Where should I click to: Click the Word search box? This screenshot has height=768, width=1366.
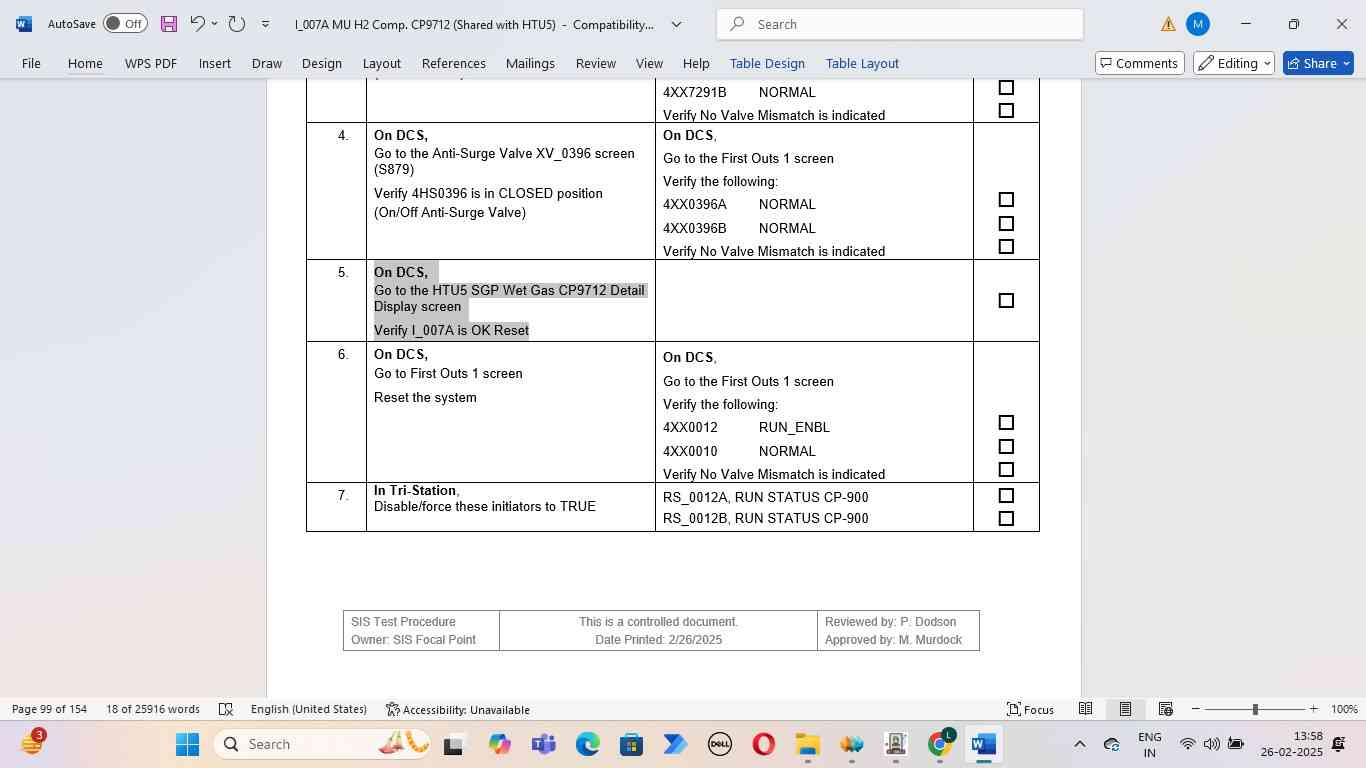tap(900, 24)
